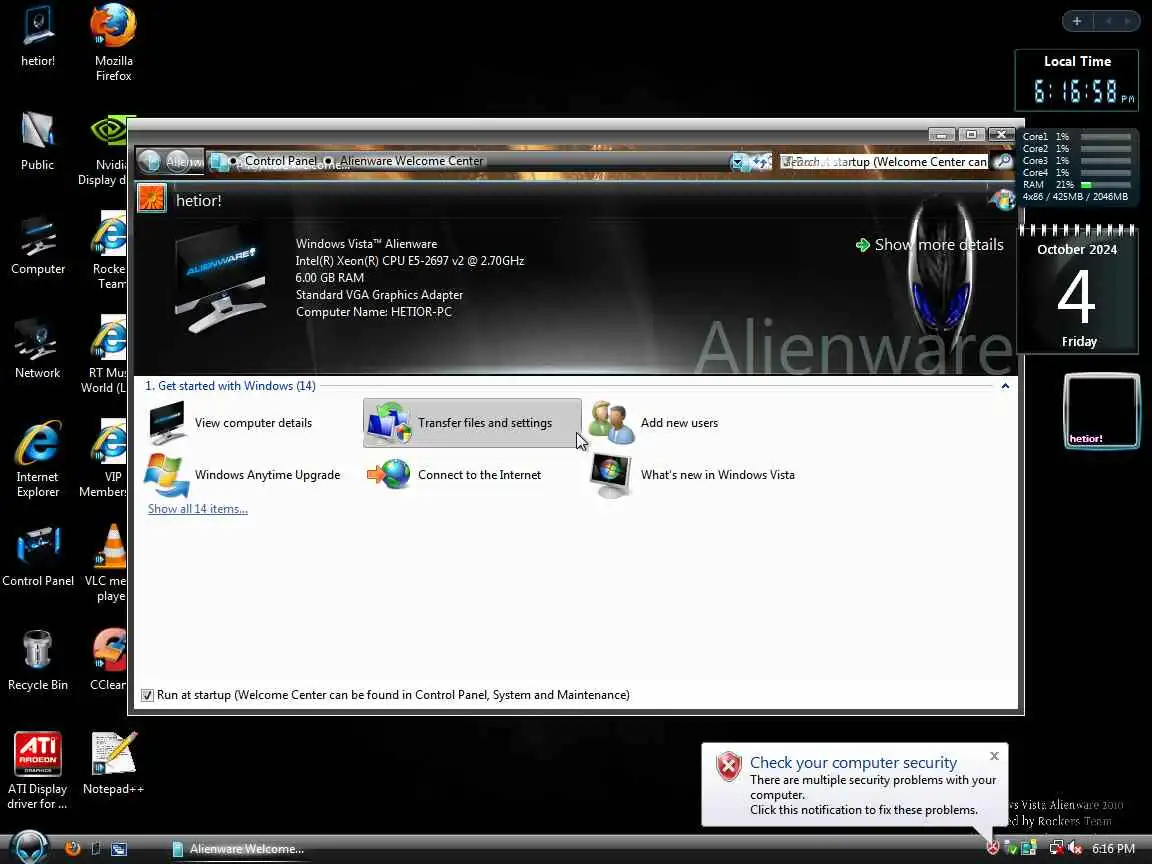The width and height of the screenshot is (1152, 864).
Task: Open Windows Anytime Upgrade
Action: tap(242, 475)
